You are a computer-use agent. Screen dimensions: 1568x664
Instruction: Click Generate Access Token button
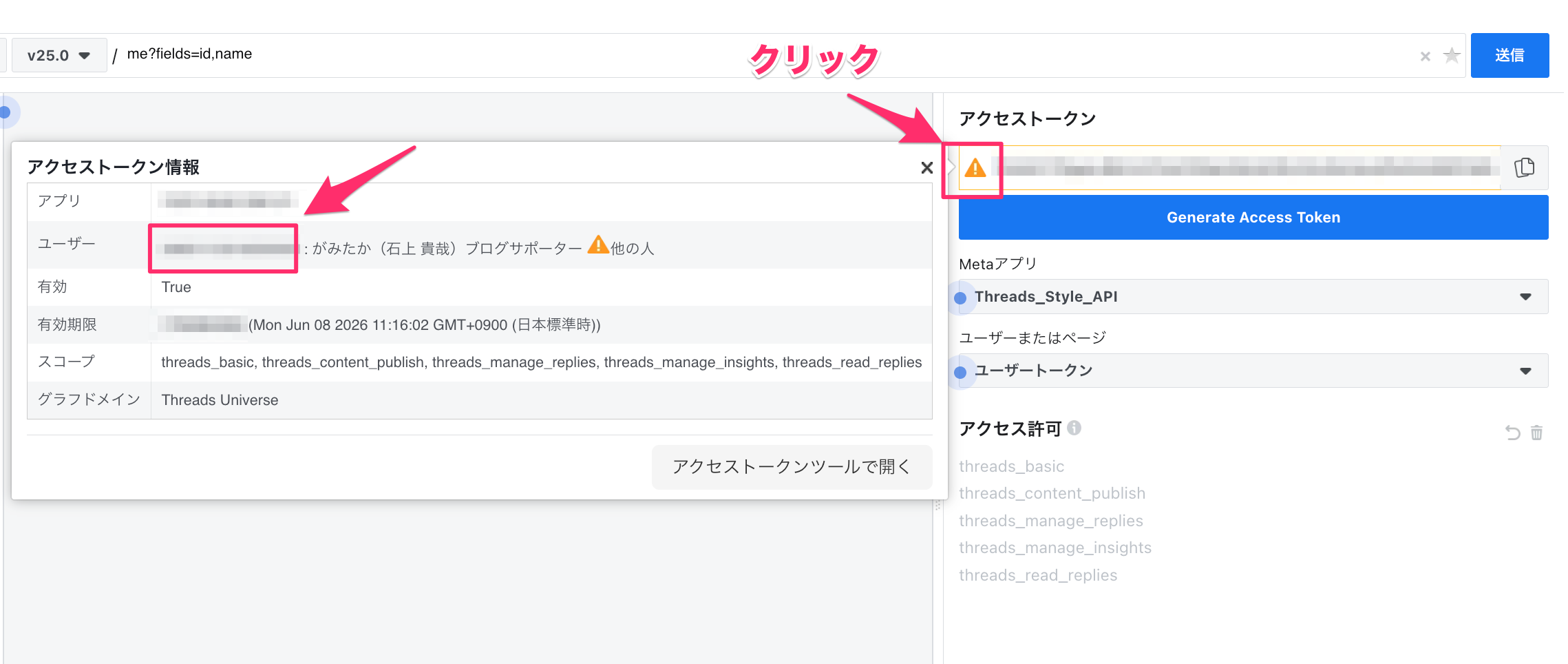click(1253, 218)
